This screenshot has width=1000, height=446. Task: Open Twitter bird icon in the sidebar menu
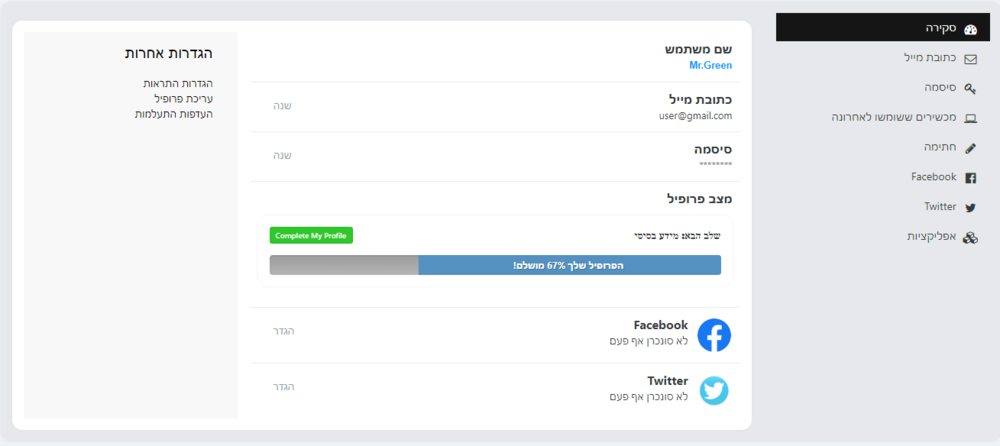[969, 208]
